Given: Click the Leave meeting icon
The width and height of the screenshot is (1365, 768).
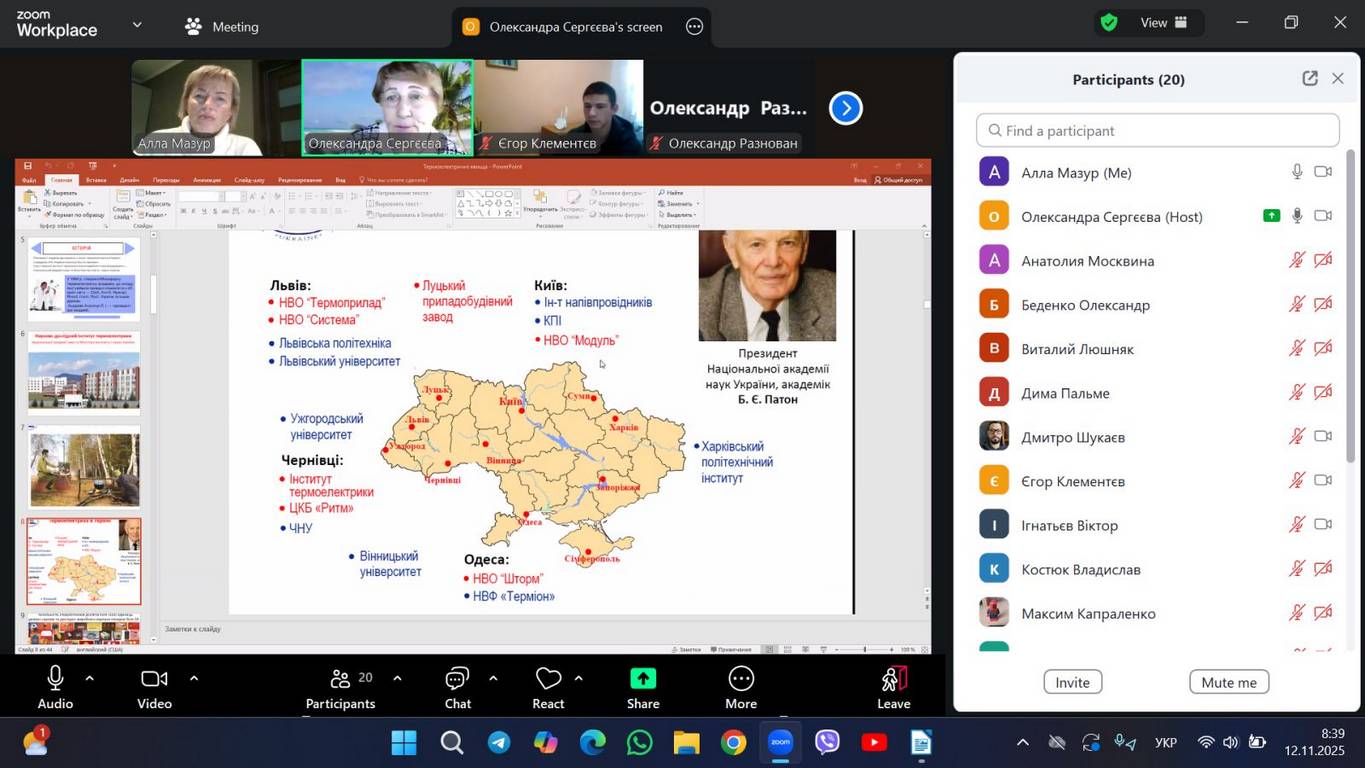Looking at the screenshot, I should (x=893, y=680).
